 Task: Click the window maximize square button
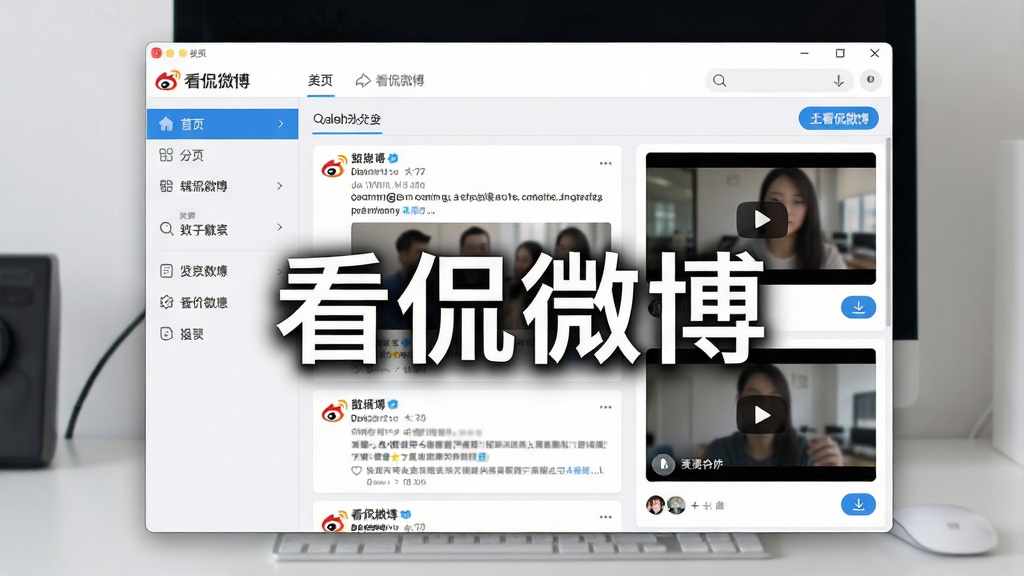[x=840, y=53]
